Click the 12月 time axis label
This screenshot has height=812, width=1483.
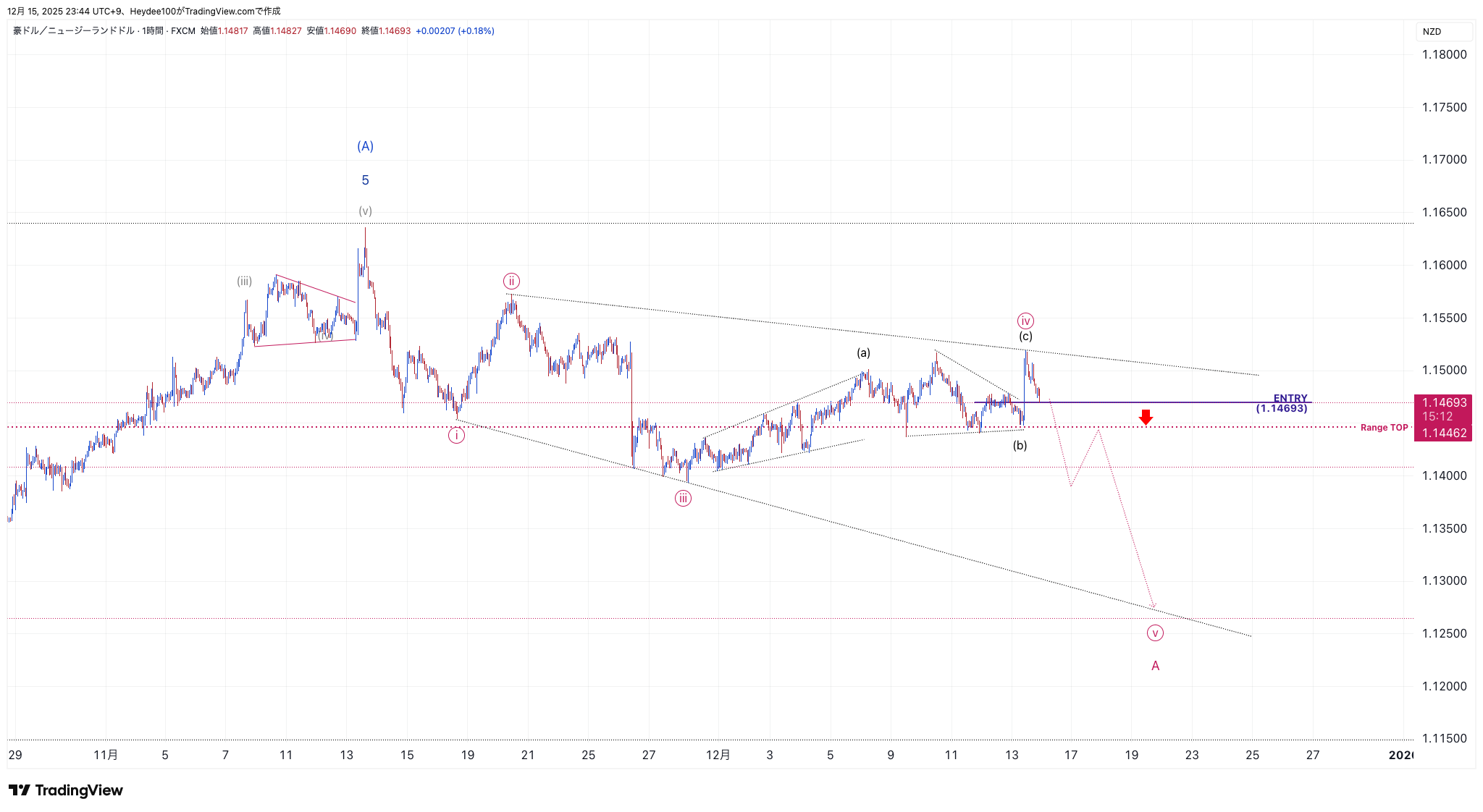[718, 756]
